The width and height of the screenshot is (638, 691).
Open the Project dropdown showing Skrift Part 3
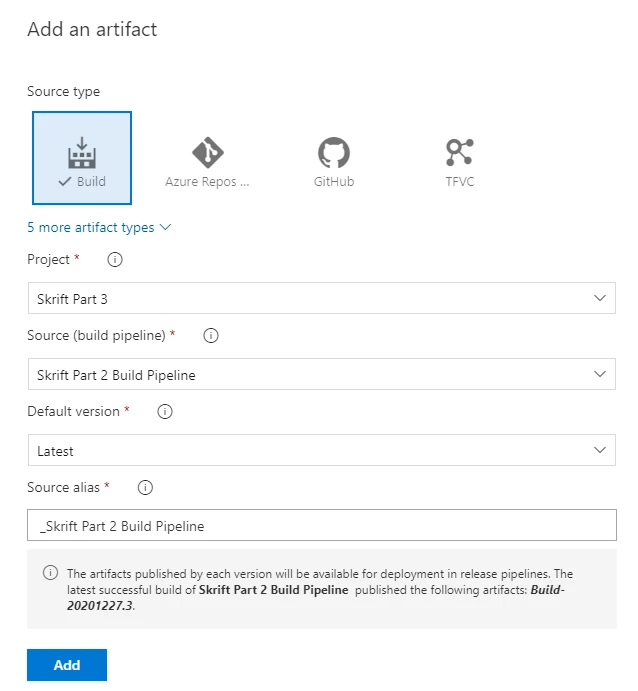[x=322, y=298]
